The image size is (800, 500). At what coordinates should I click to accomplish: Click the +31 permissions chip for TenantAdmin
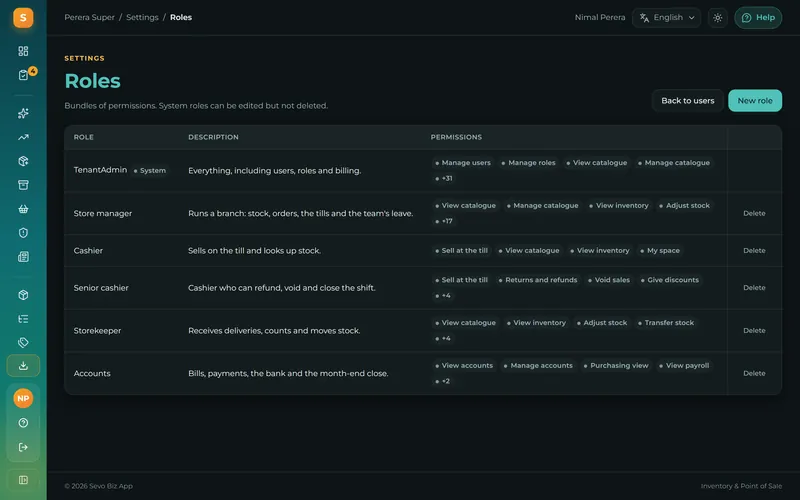coord(443,179)
